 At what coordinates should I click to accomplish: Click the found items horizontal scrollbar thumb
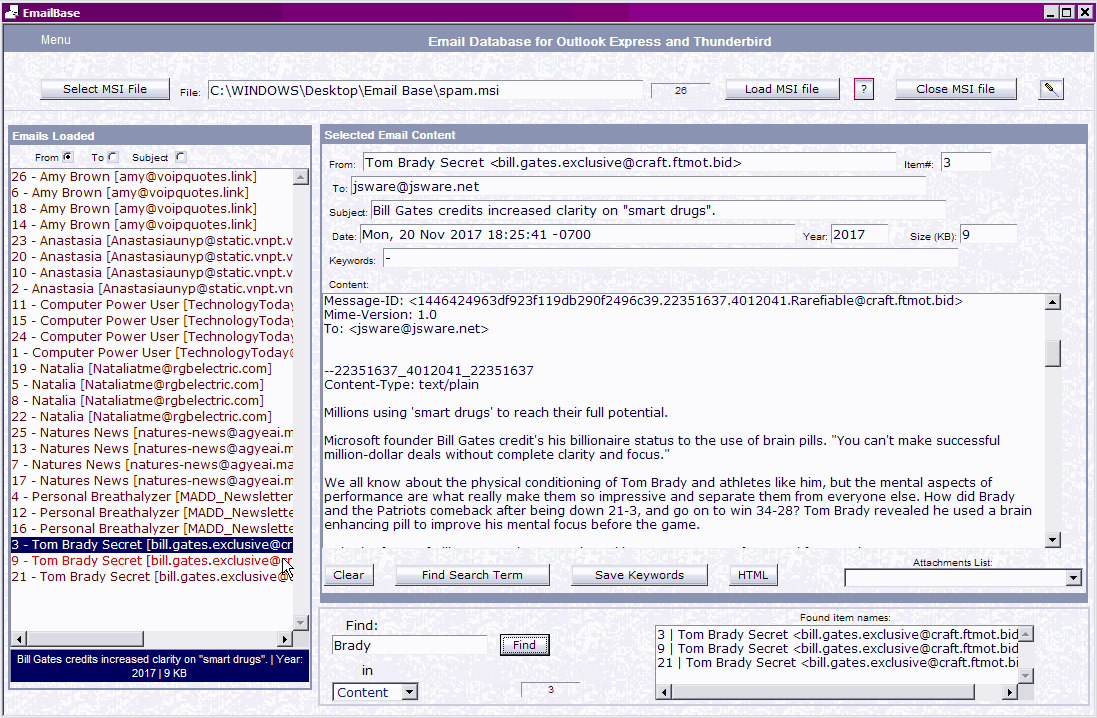822,692
